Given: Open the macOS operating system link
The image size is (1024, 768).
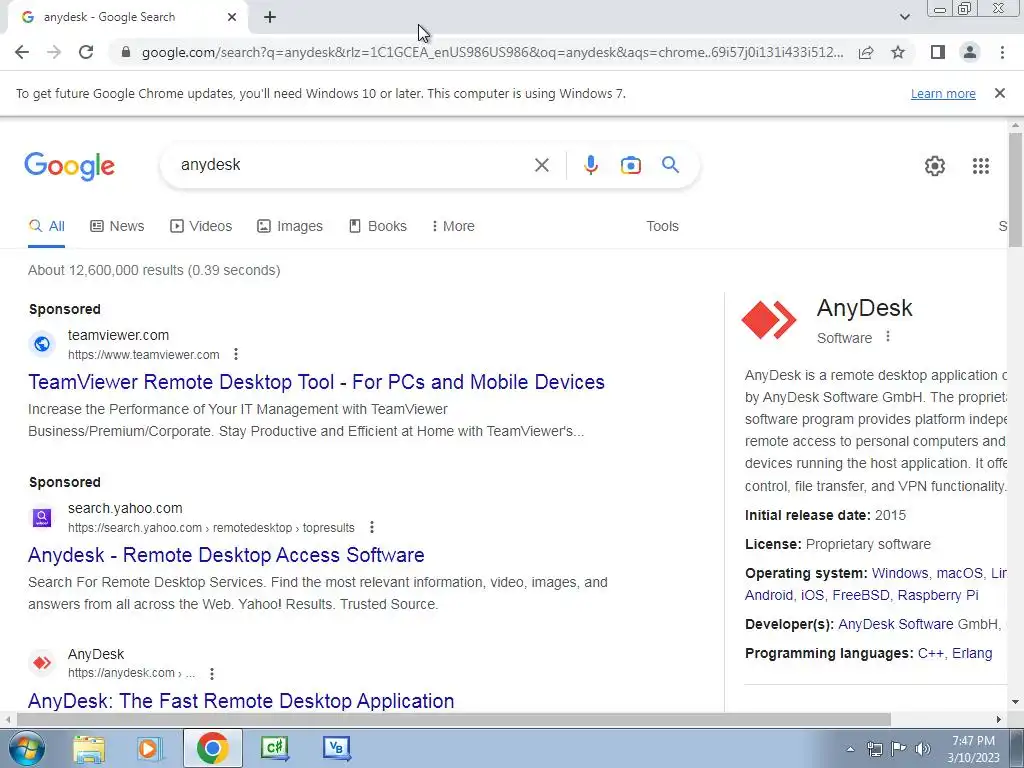Looking at the screenshot, I should pyautogui.click(x=959, y=573).
